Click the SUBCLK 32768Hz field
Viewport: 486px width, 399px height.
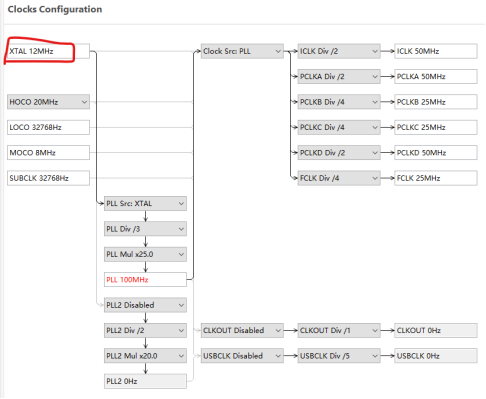pos(48,178)
